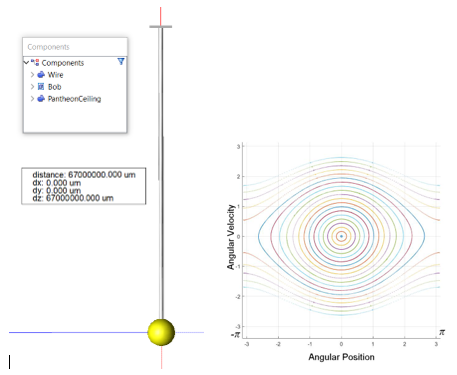Image resolution: width=457 pixels, height=375 pixels.
Task: Click the gray ceiling plate atop the wire
Action: coord(161,26)
